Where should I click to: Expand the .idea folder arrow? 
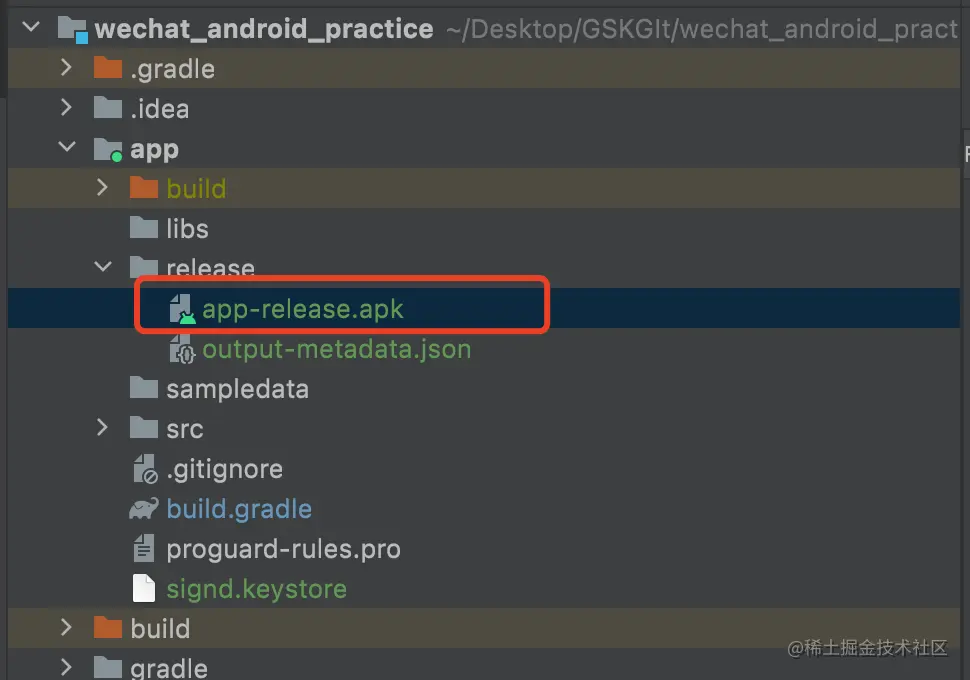tap(66, 108)
